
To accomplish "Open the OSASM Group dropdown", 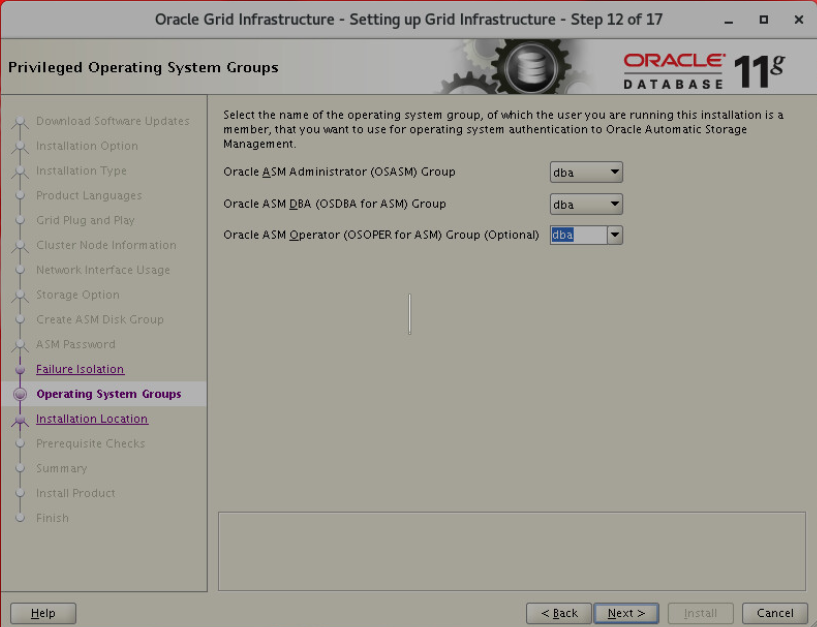I will pos(586,172).
